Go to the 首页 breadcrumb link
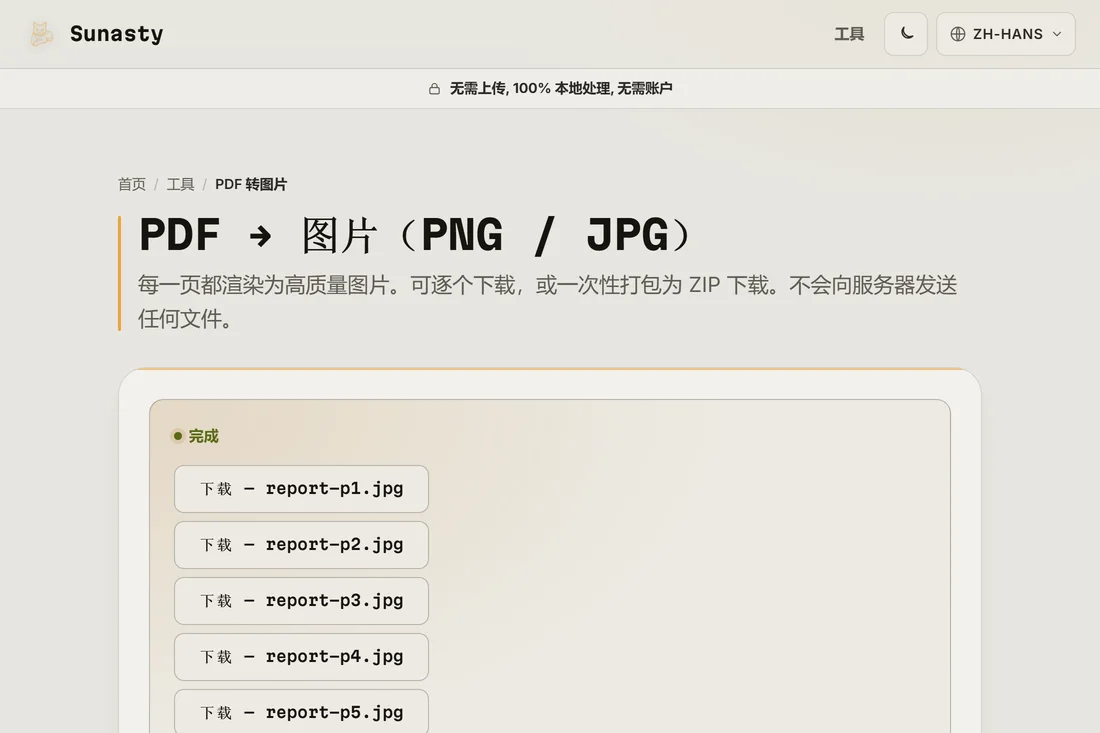Image resolution: width=1100 pixels, height=733 pixels. [132, 184]
